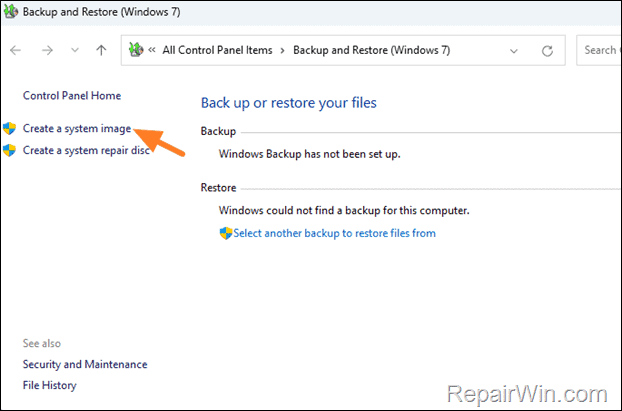Go back using the back arrow

point(15,50)
